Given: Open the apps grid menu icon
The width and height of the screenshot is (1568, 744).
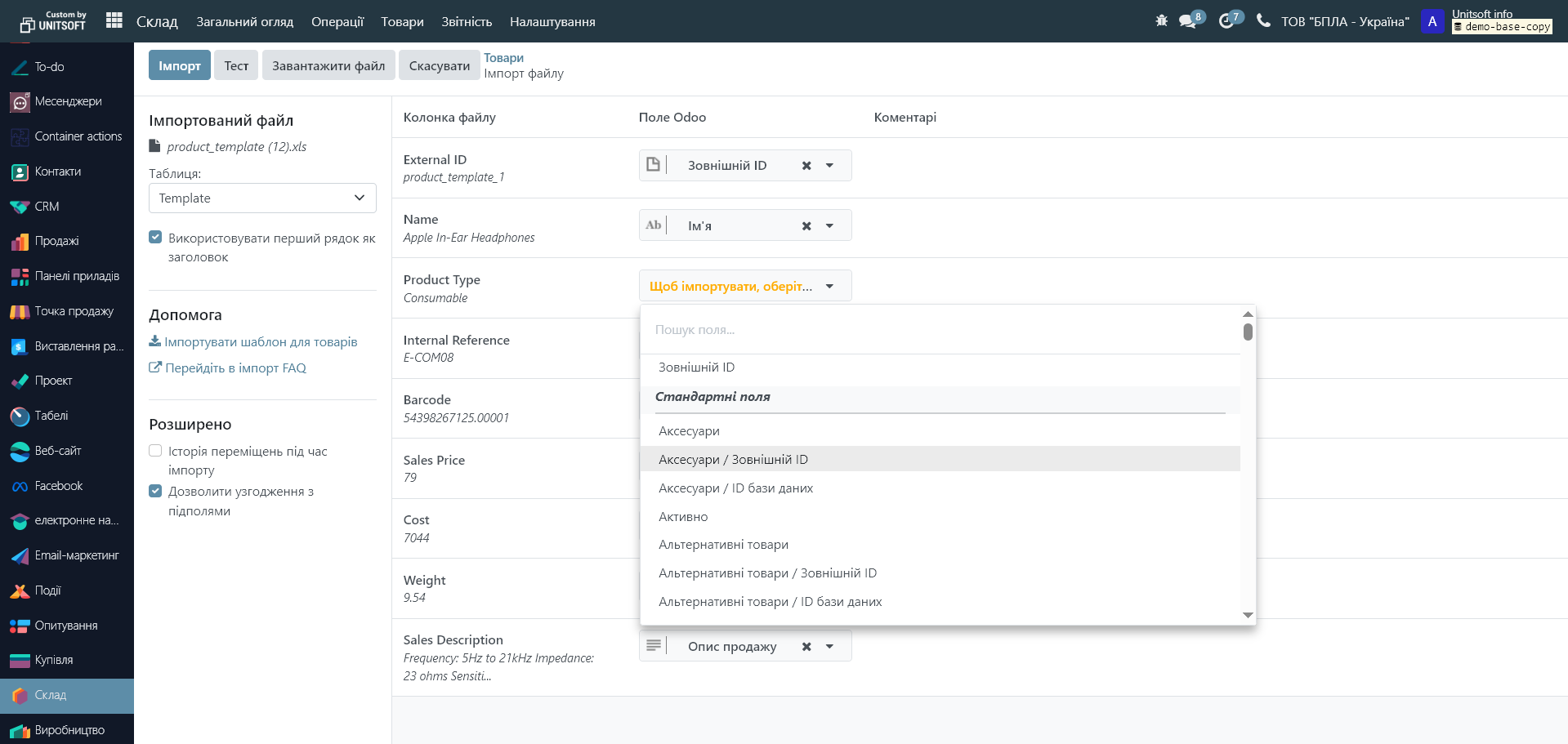Looking at the screenshot, I should click(114, 20).
